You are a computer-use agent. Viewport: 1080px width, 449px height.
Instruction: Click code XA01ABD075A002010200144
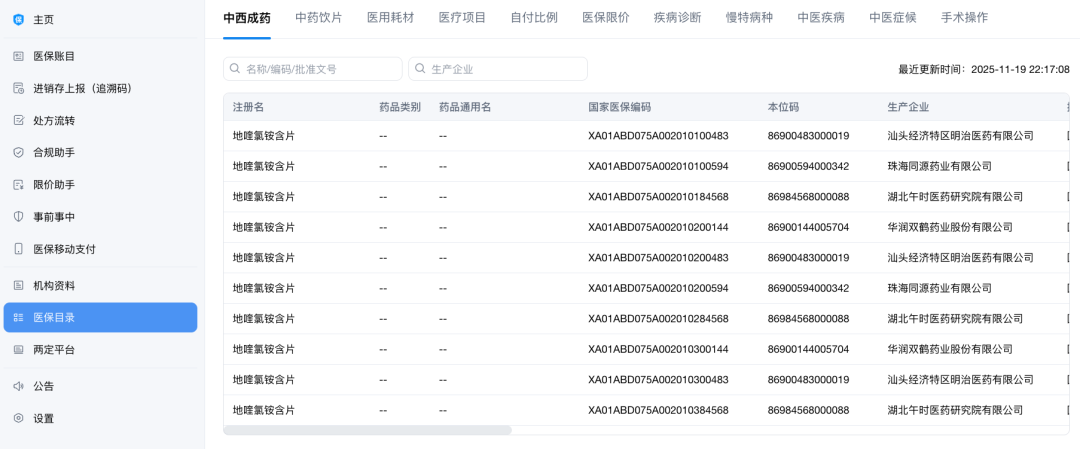pos(658,227)
